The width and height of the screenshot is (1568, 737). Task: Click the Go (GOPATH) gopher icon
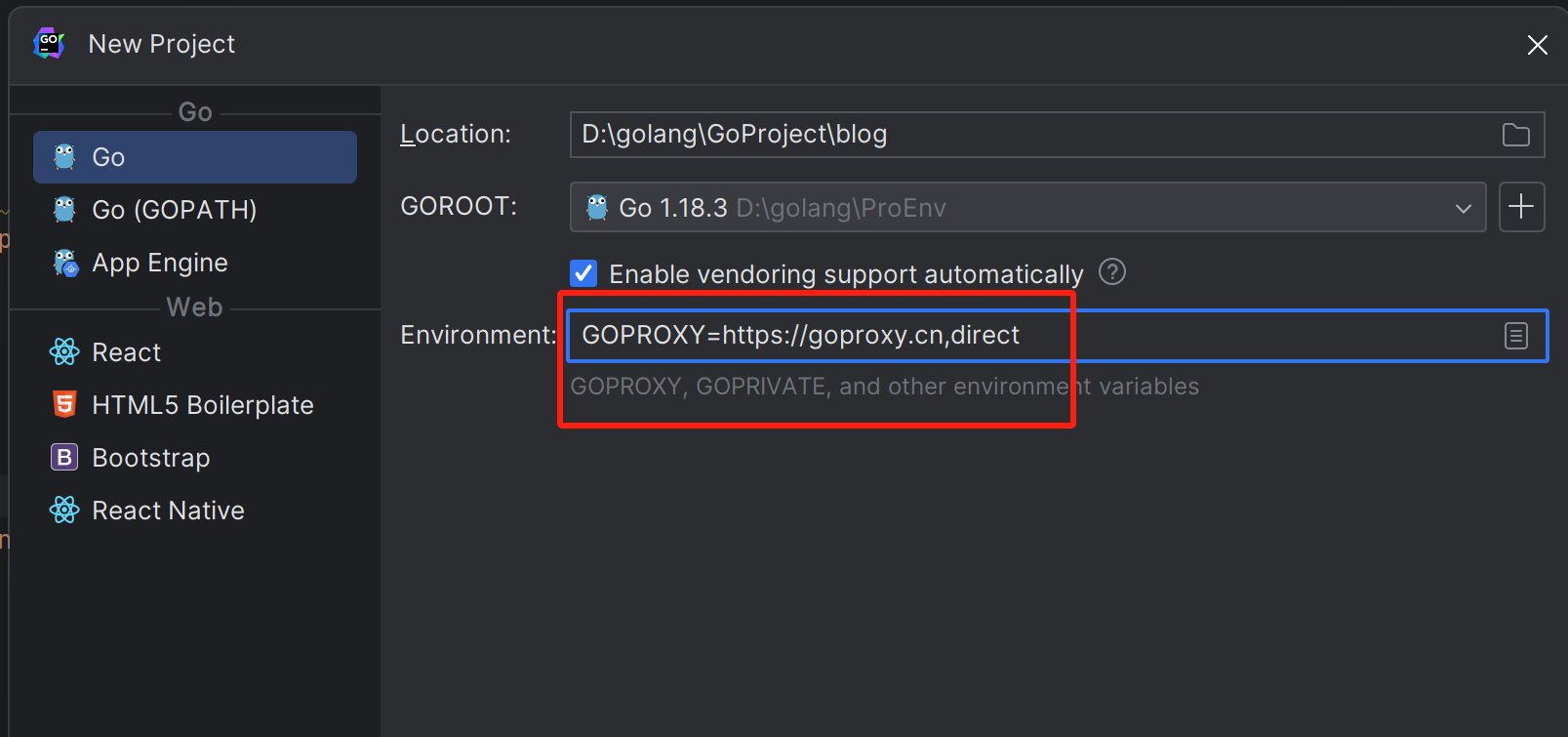coord(64,210)
